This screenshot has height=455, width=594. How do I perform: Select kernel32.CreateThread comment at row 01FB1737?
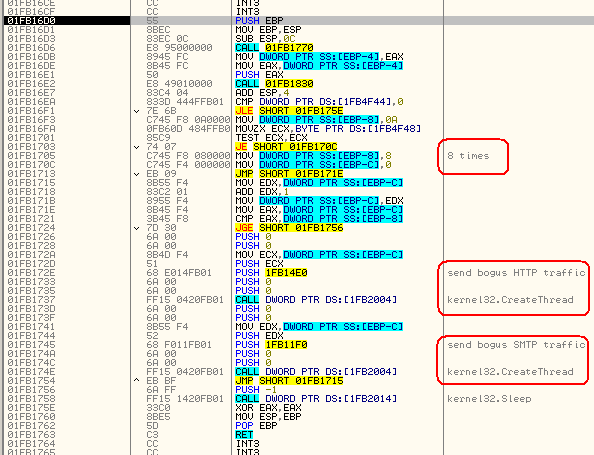[510, 300]
